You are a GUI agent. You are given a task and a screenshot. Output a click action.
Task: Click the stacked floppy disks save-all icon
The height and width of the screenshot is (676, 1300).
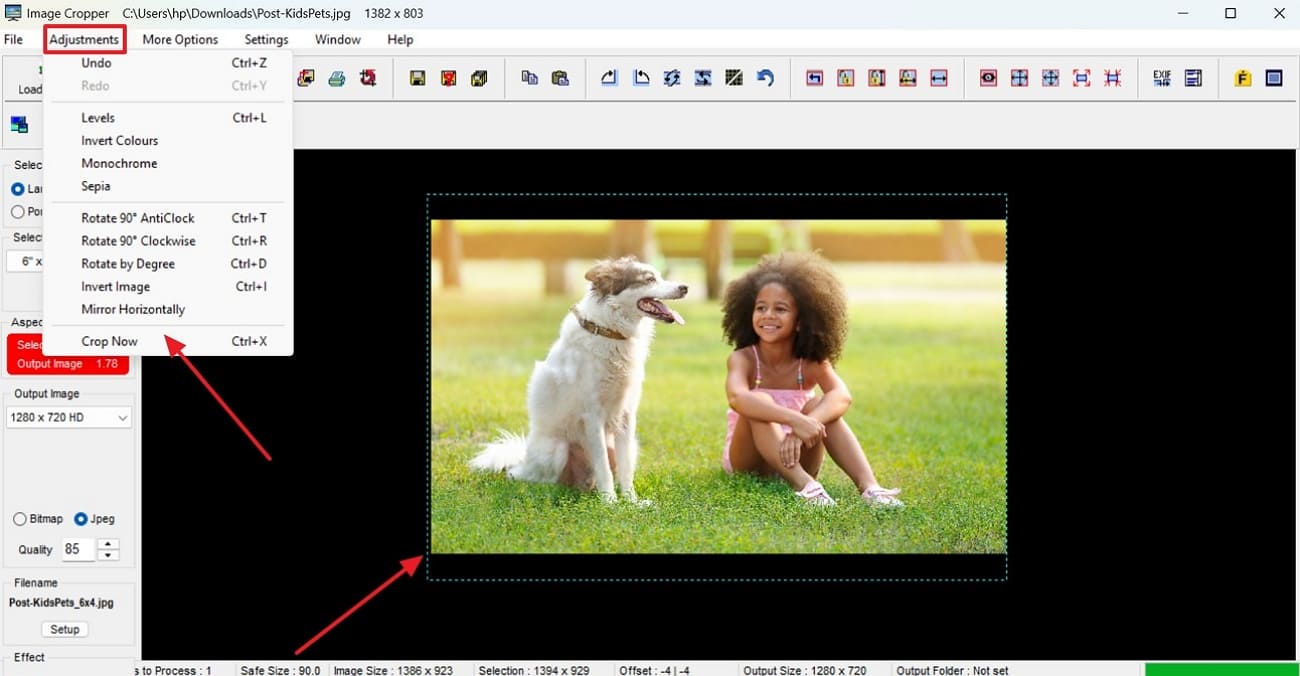tap(479, 78)
